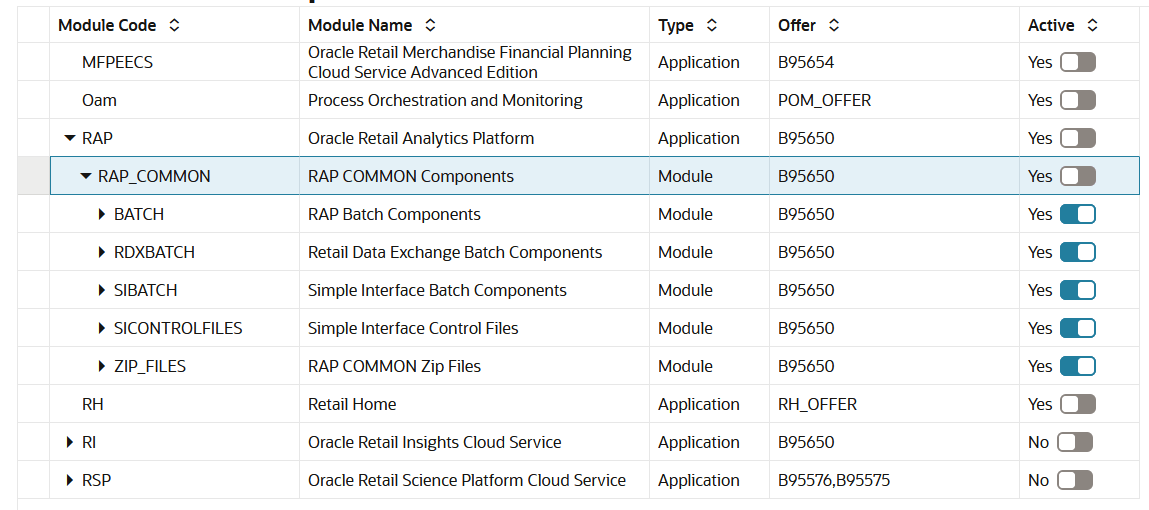
Task: Sort by the Offer column arrows
Action: click(x=834, y=26)
